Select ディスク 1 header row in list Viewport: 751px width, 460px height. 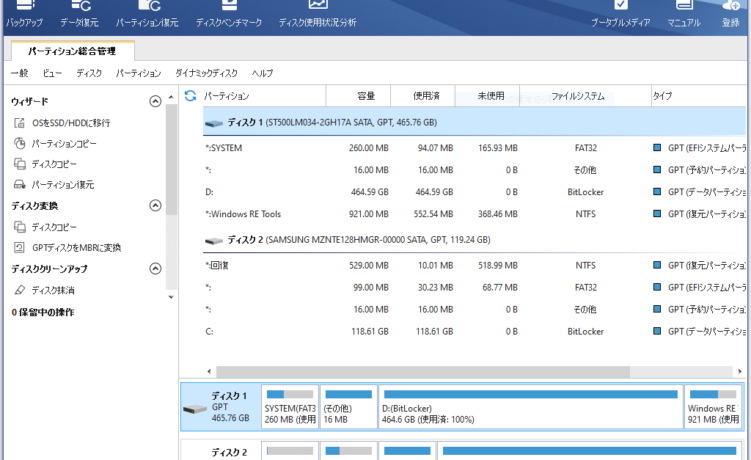(474, 122)
